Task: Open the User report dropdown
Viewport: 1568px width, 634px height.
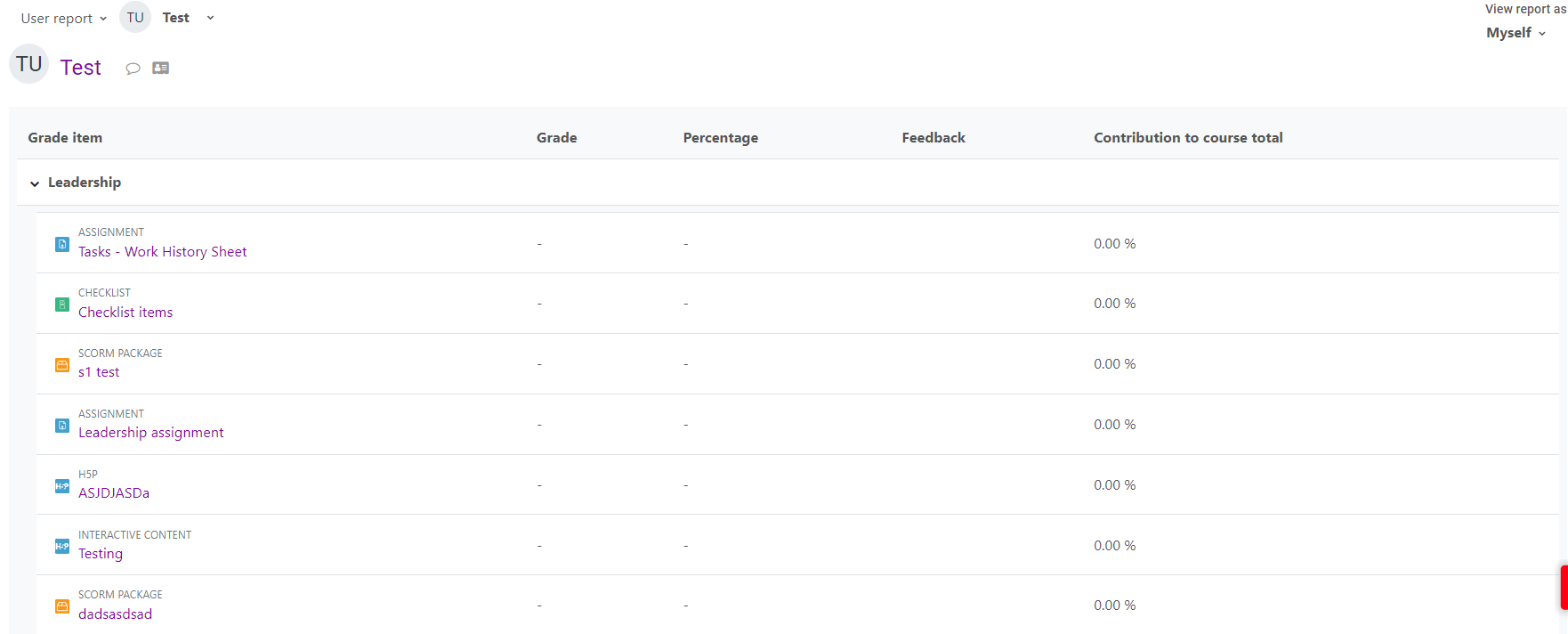Action: (63, 18)
